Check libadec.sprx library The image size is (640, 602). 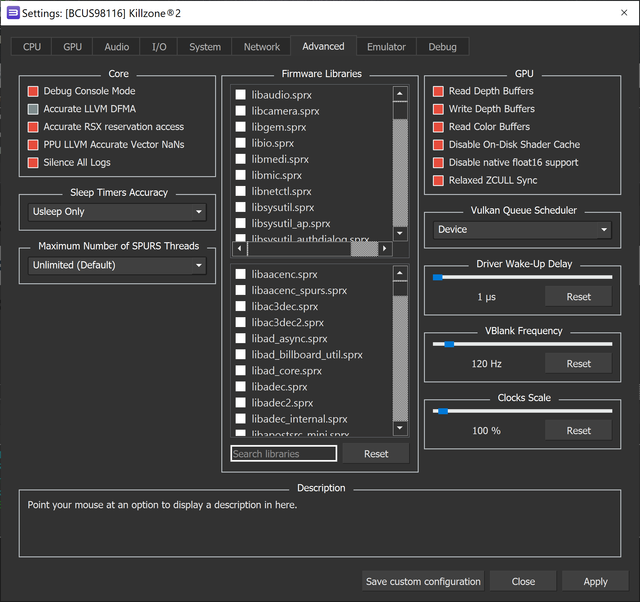click(x=241, y=387)
